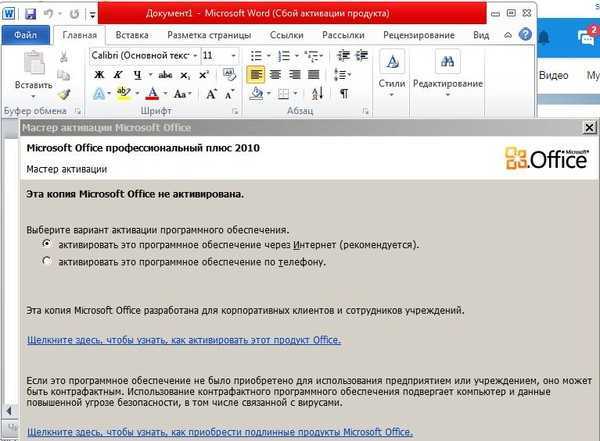Screen dimensions: 600x441
Task: Click the Increase Indent icon
Action: 362,56
